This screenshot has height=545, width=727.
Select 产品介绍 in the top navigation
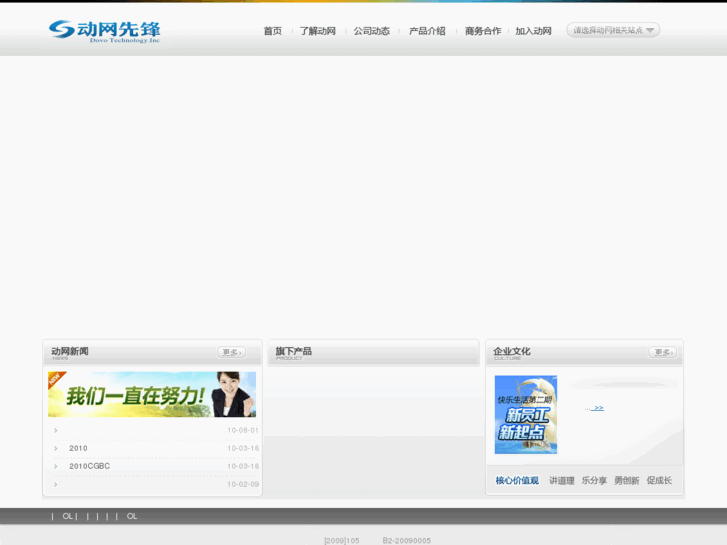(427, 31)
